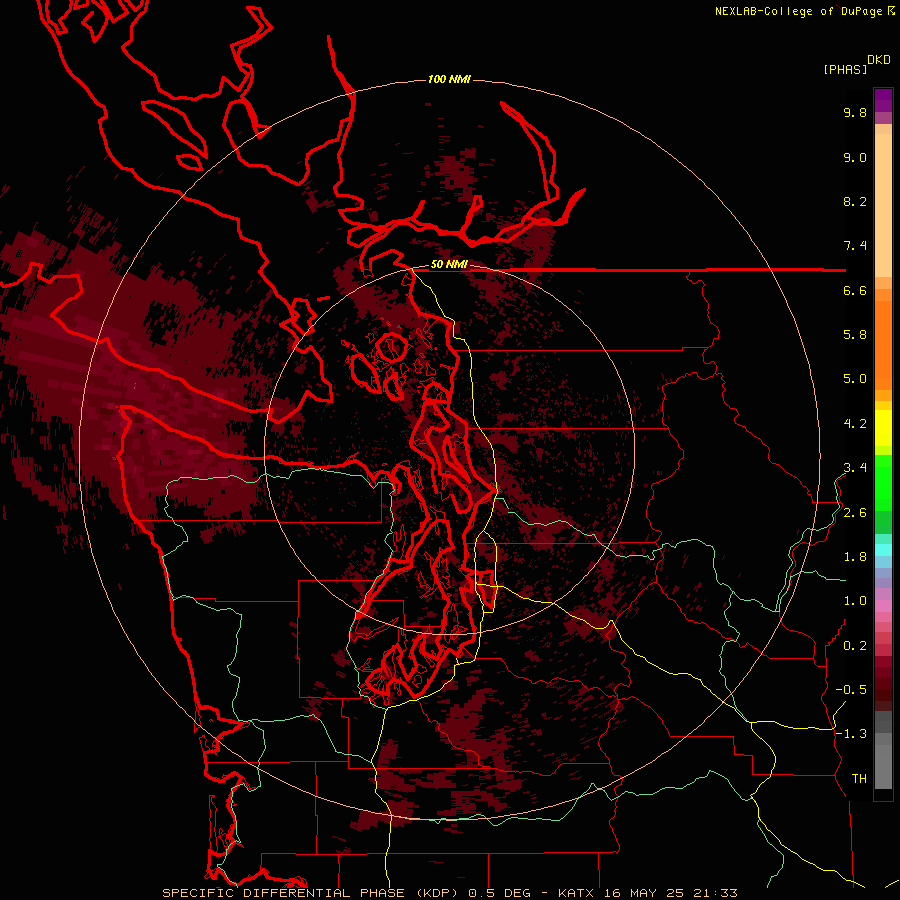This screenshot has width=900, height=900.
Task: Select the -1.3 scale label
Action: click(851, 734)
